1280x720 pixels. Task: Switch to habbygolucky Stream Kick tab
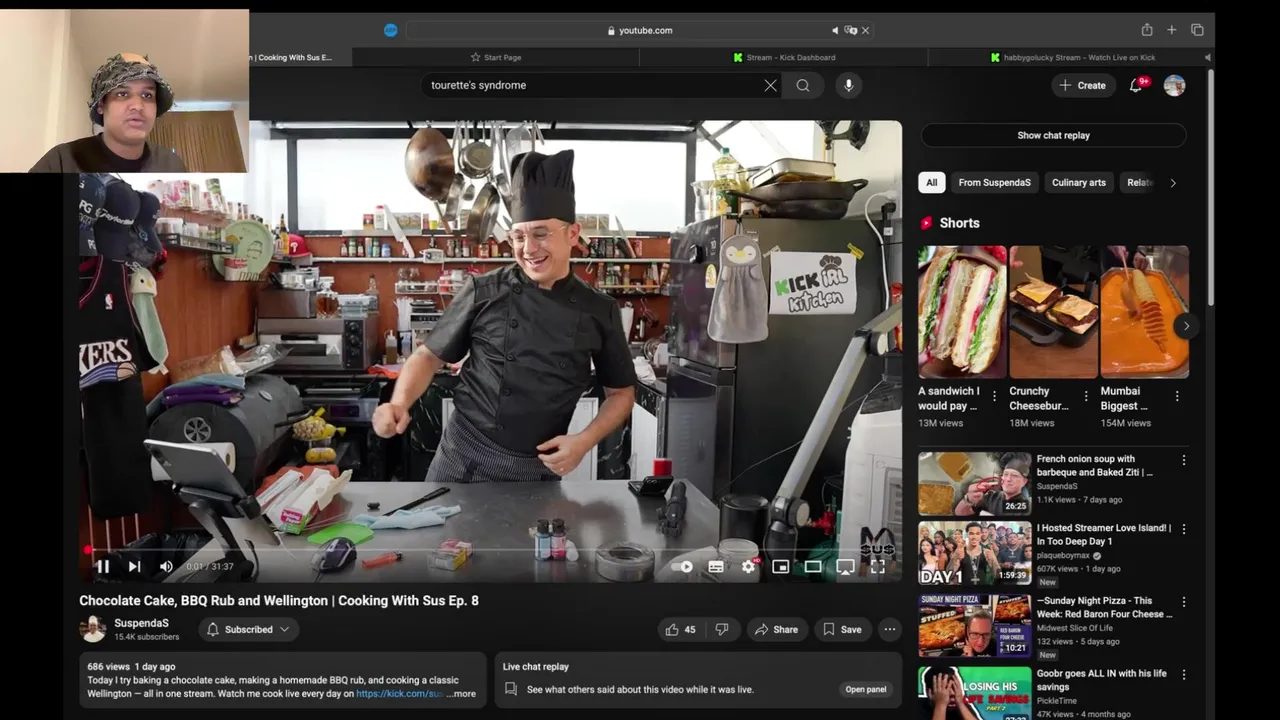pyautogui.click(x=1072, y=57)
